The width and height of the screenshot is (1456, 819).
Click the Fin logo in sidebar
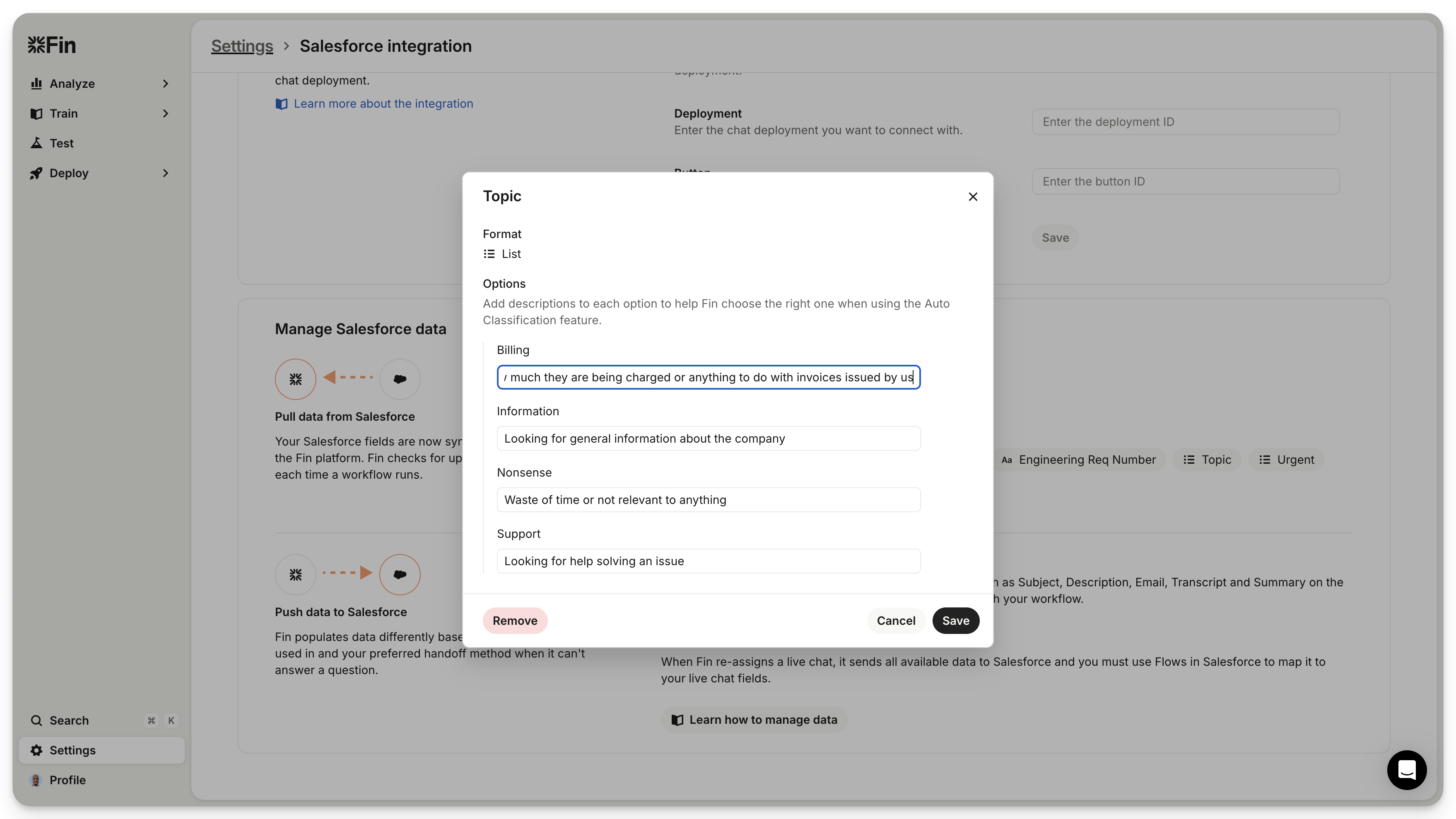point(51,45)
